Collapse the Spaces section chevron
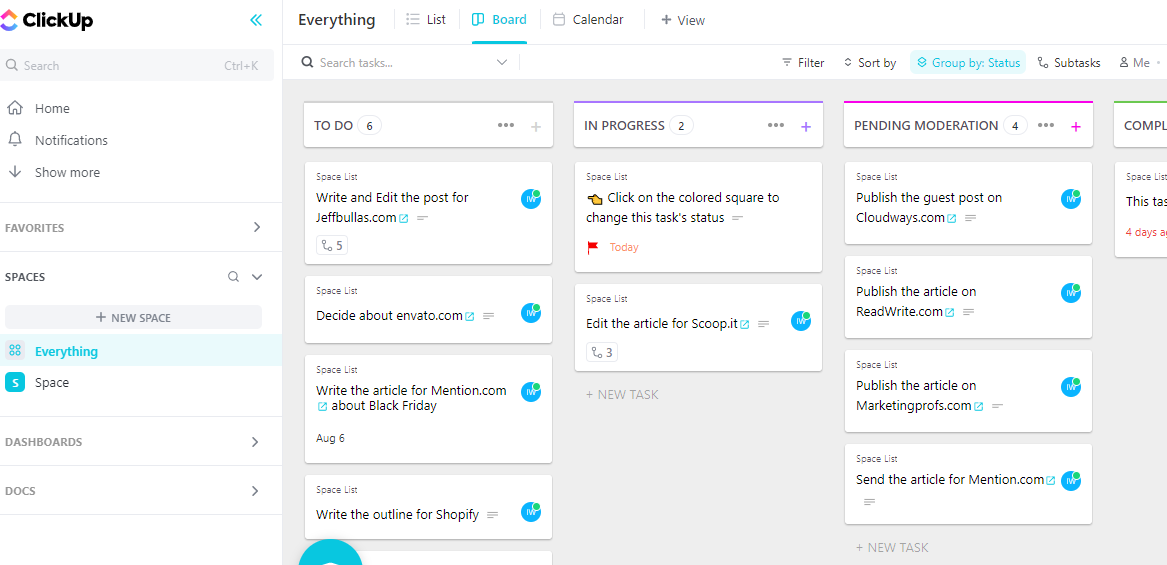 [258, 277]
